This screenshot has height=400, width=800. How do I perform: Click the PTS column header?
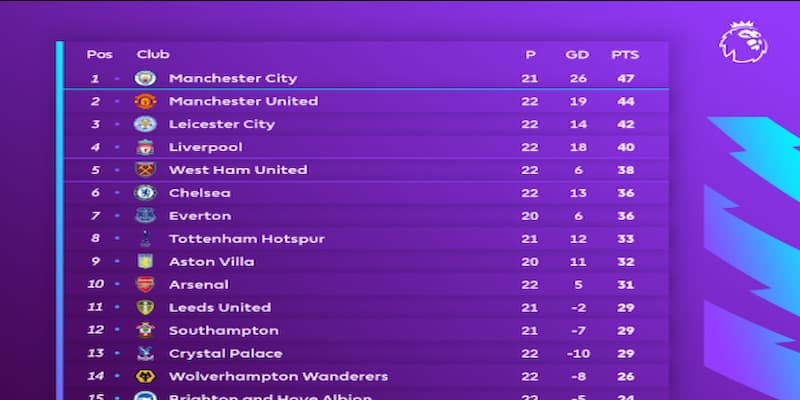625,55
